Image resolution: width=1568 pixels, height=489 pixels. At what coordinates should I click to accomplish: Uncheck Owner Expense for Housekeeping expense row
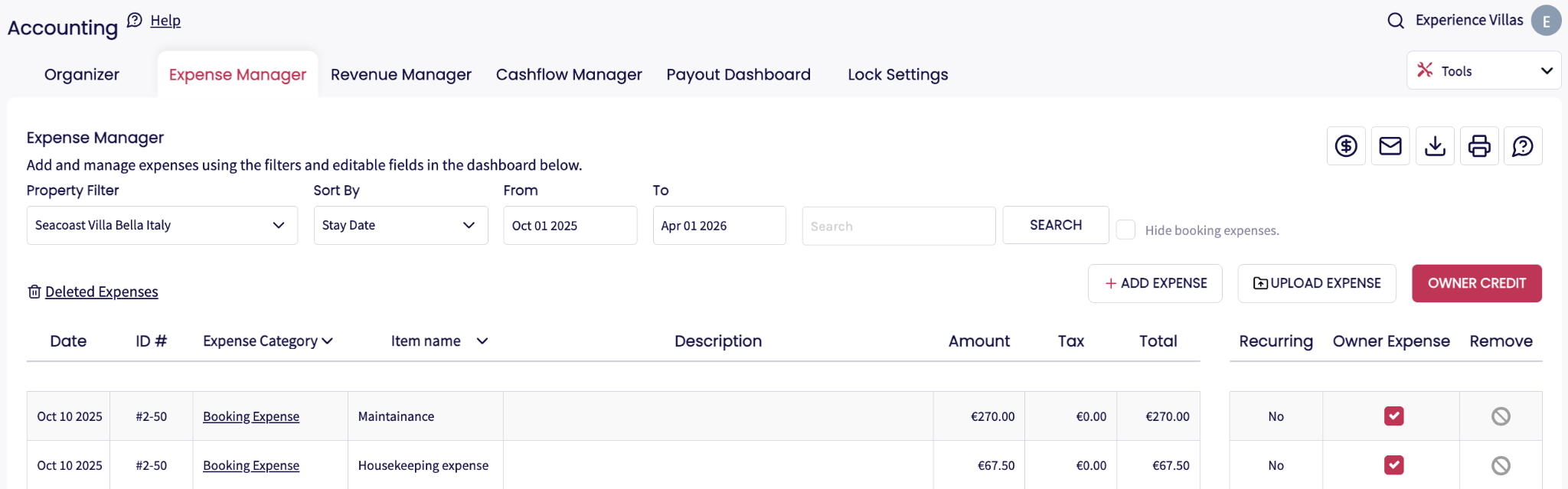pos(1393,465)
